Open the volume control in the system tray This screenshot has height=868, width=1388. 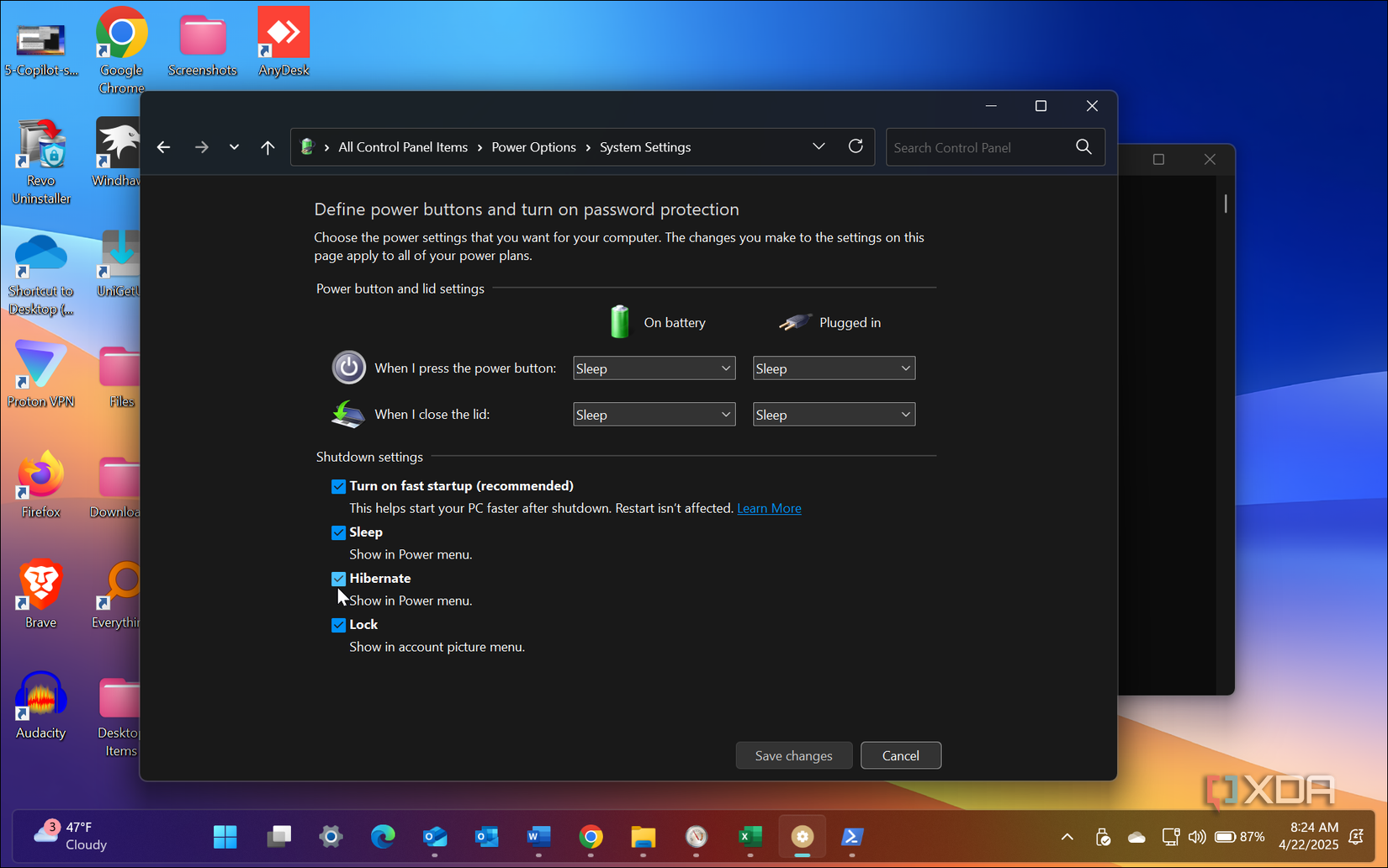tap(1197, 837)
